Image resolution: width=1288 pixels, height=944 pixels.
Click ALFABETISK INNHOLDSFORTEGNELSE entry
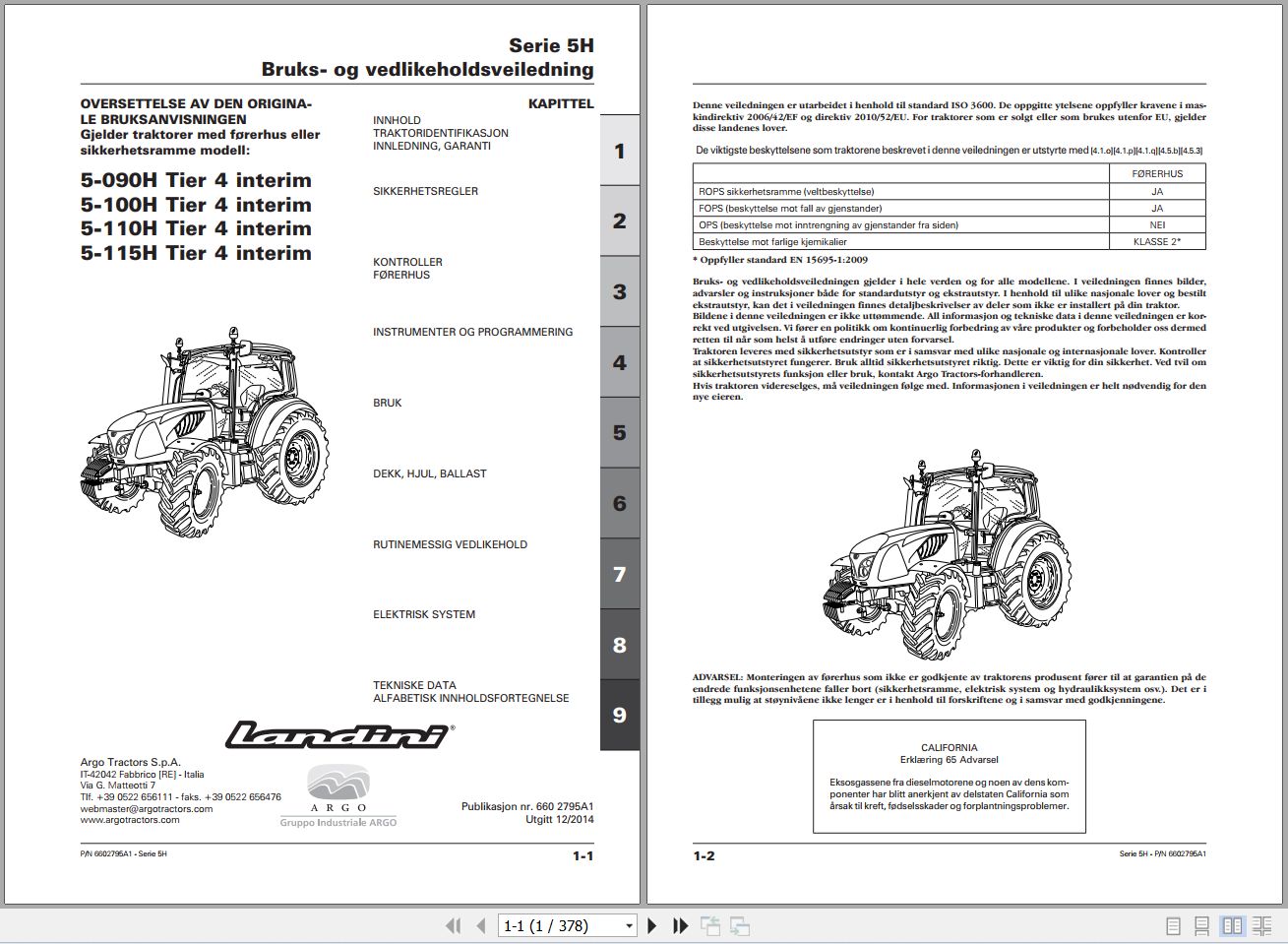pos(471,698)
